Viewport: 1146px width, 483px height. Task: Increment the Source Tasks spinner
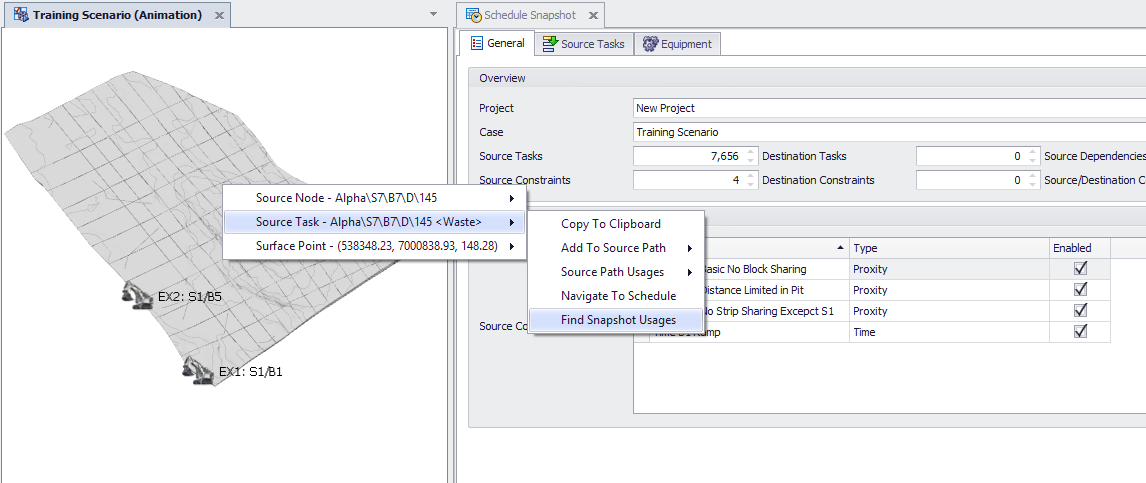point(749,152)
